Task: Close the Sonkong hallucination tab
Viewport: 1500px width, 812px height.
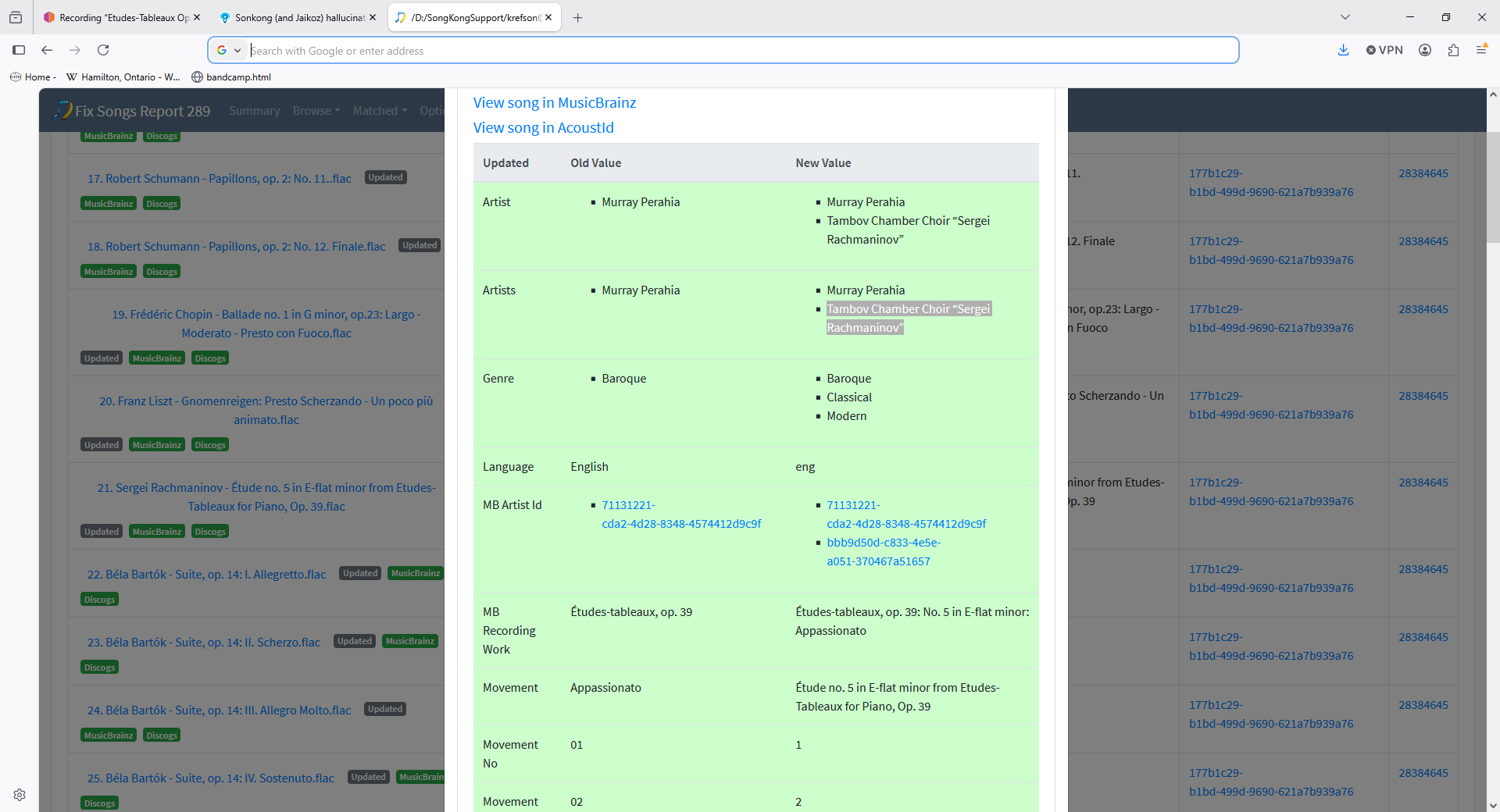Action: click(x=373, y=17)
